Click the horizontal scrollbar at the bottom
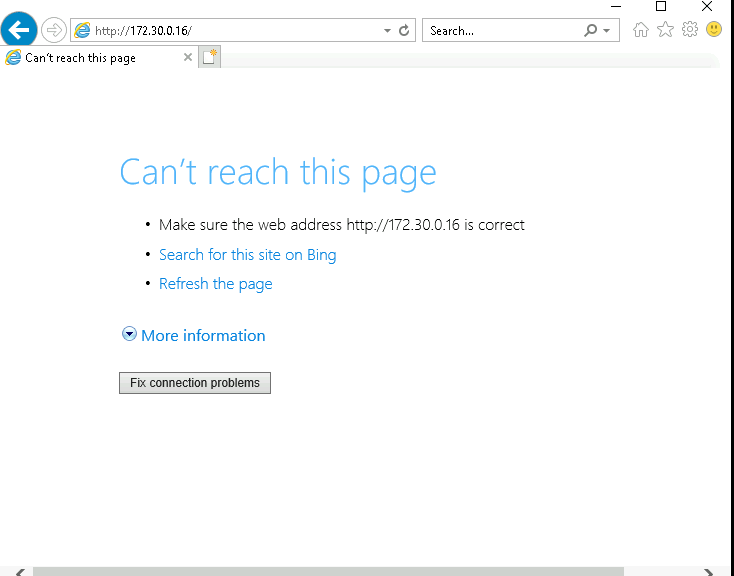This screenshot has height=576, width=734. (328, 571)
